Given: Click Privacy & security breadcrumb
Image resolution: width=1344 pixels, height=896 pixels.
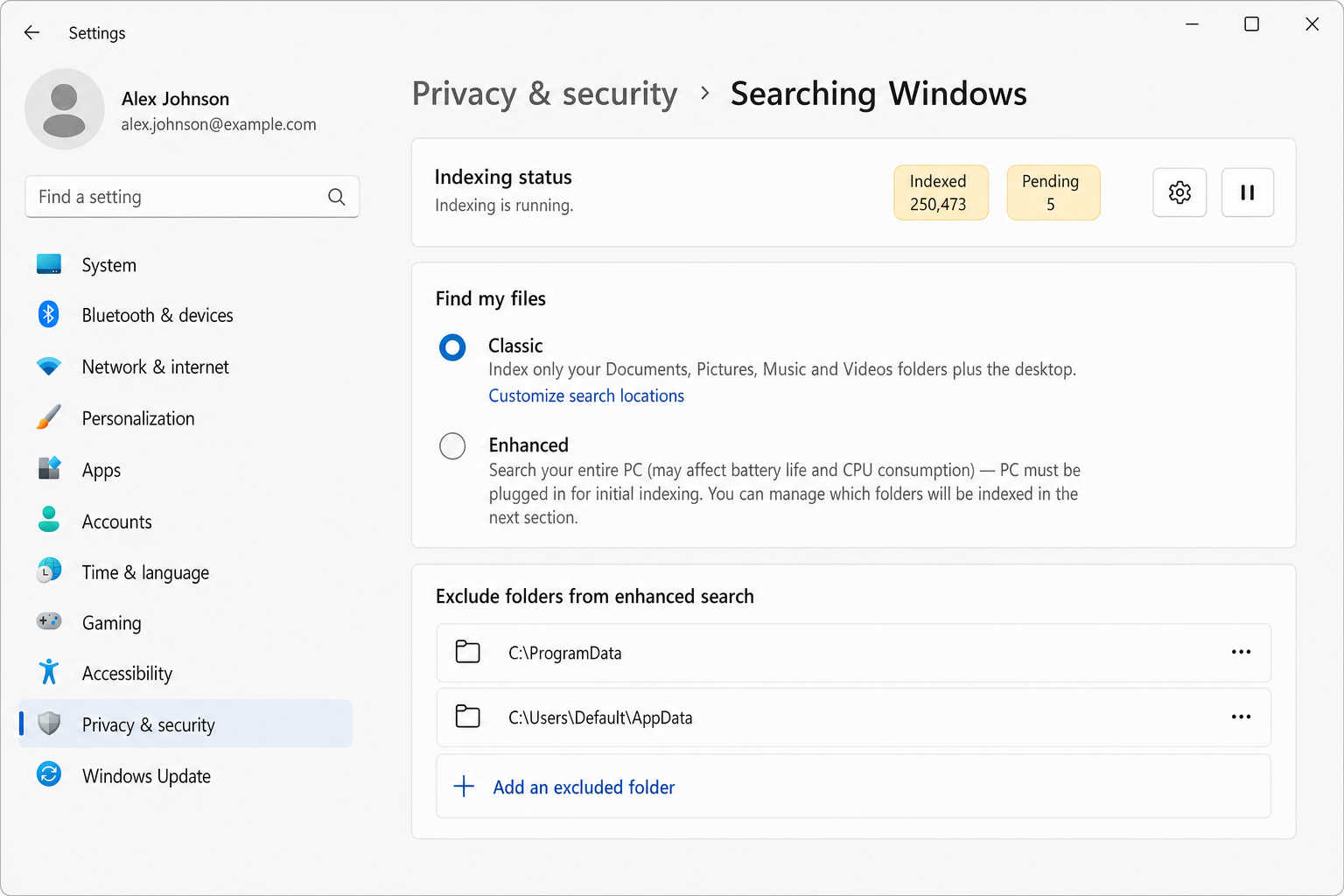Looking at the screenshot, I should pyautogui.click(x=544, y=94).
